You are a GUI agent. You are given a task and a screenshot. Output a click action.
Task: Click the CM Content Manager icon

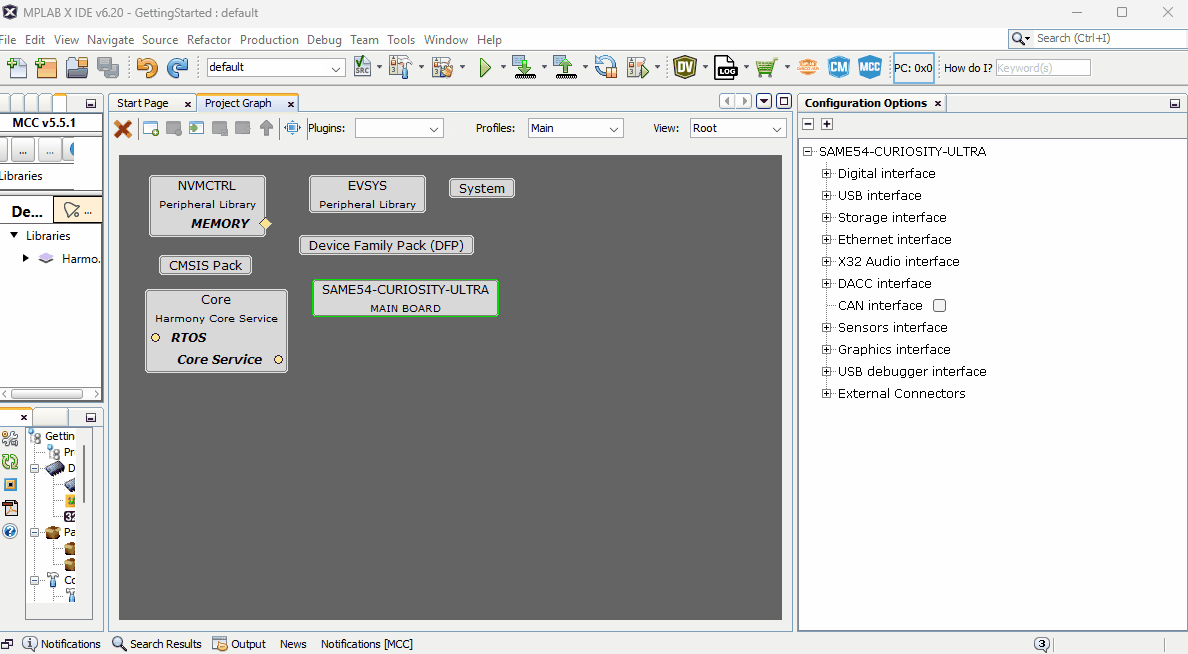839,67
